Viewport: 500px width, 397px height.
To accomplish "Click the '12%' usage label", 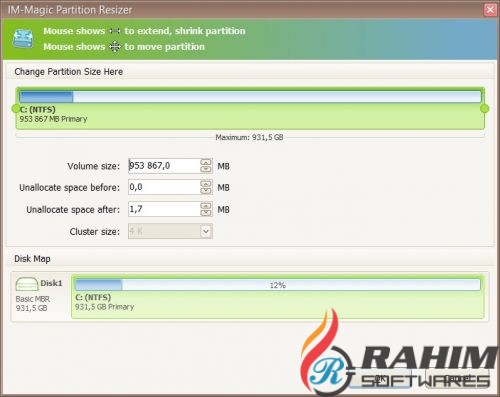I will 278,285.
